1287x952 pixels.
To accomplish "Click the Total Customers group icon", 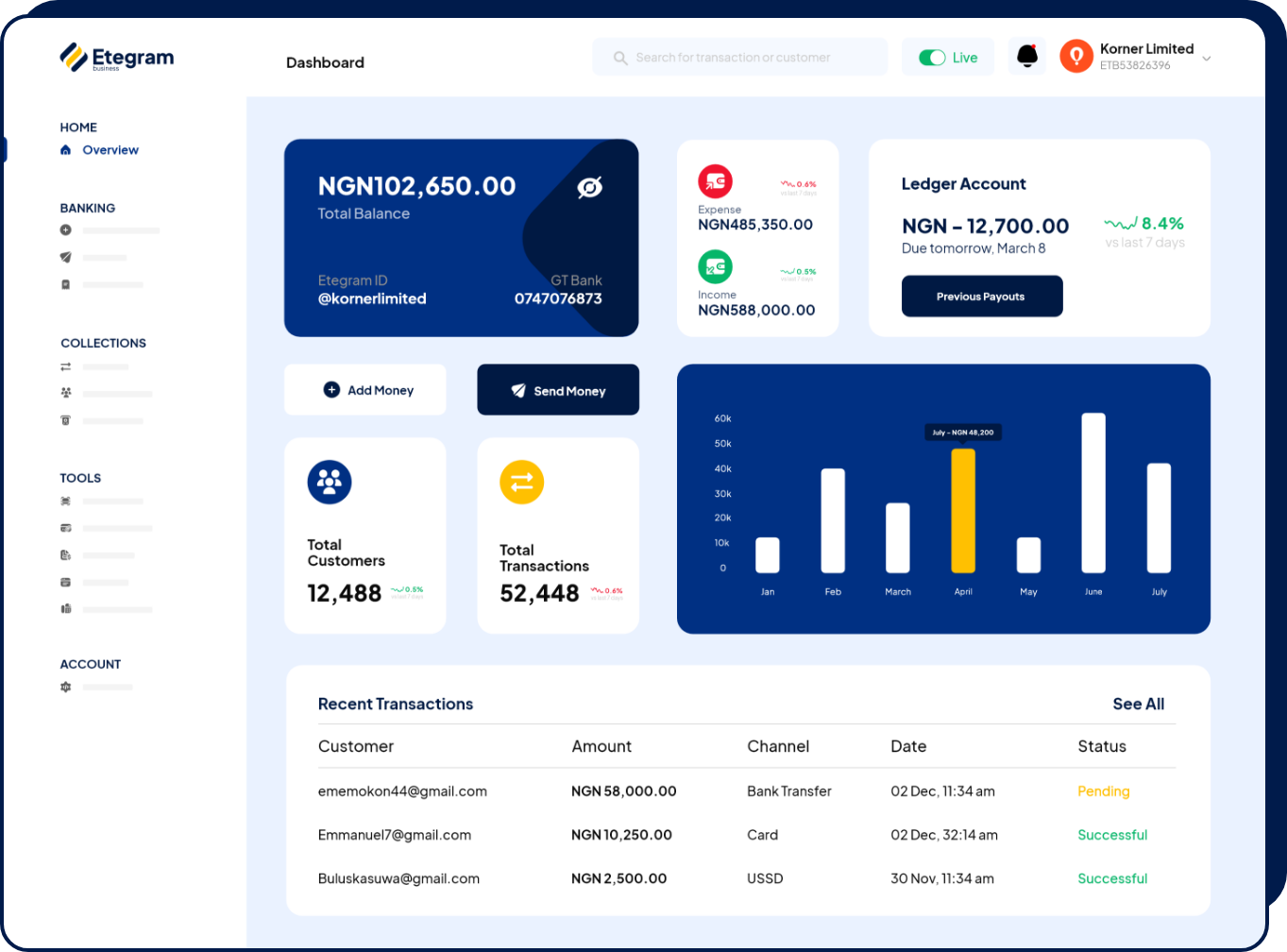I will (x=329, y=482).
